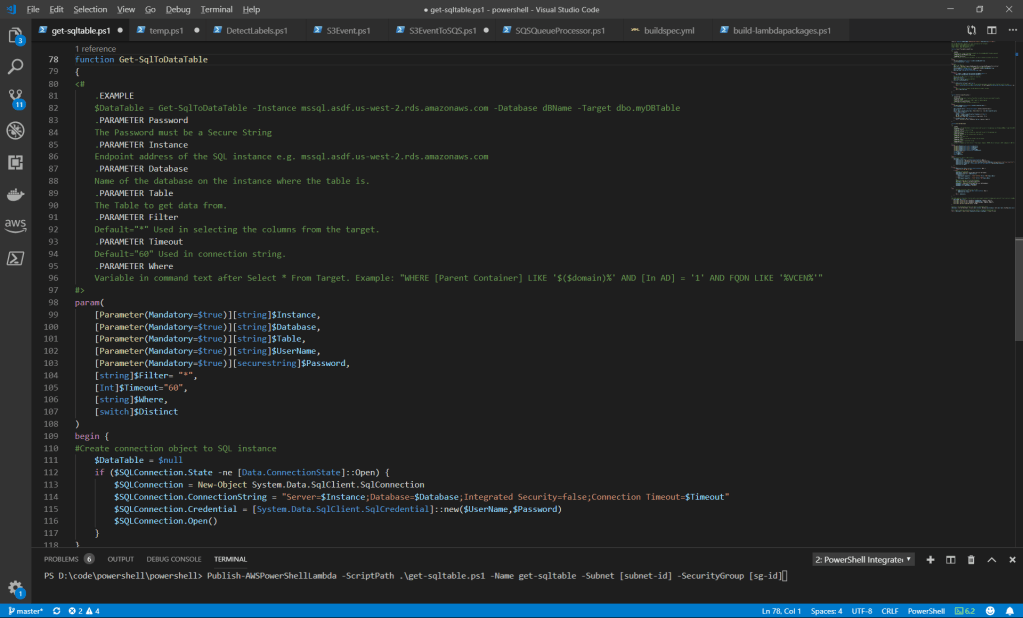Click the open changes icon in editor toolbar
Image resolution: width=1023 pixels, height=618 pixels.
point(971,30)
